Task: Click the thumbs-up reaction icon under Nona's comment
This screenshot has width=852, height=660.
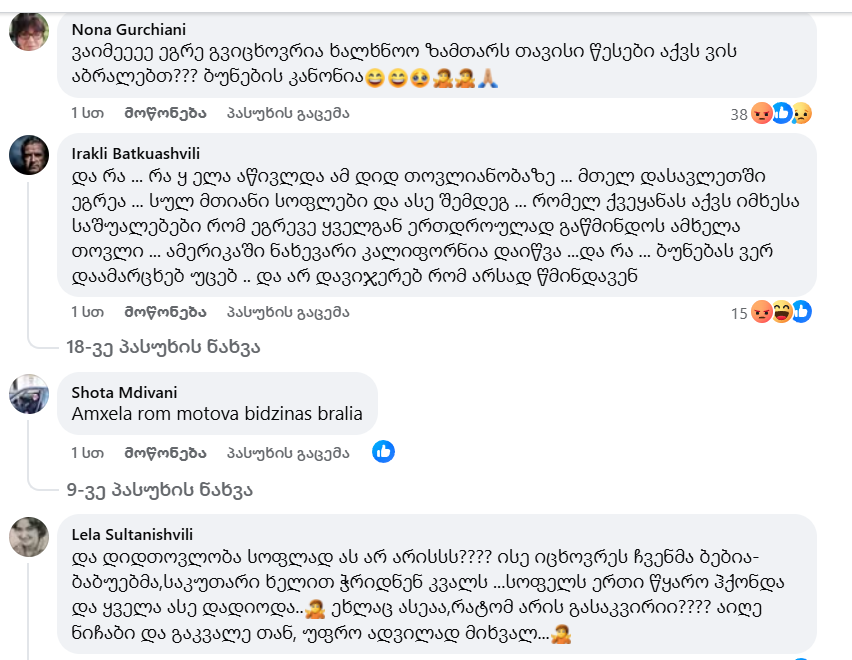Action: (x=781, y=113)
